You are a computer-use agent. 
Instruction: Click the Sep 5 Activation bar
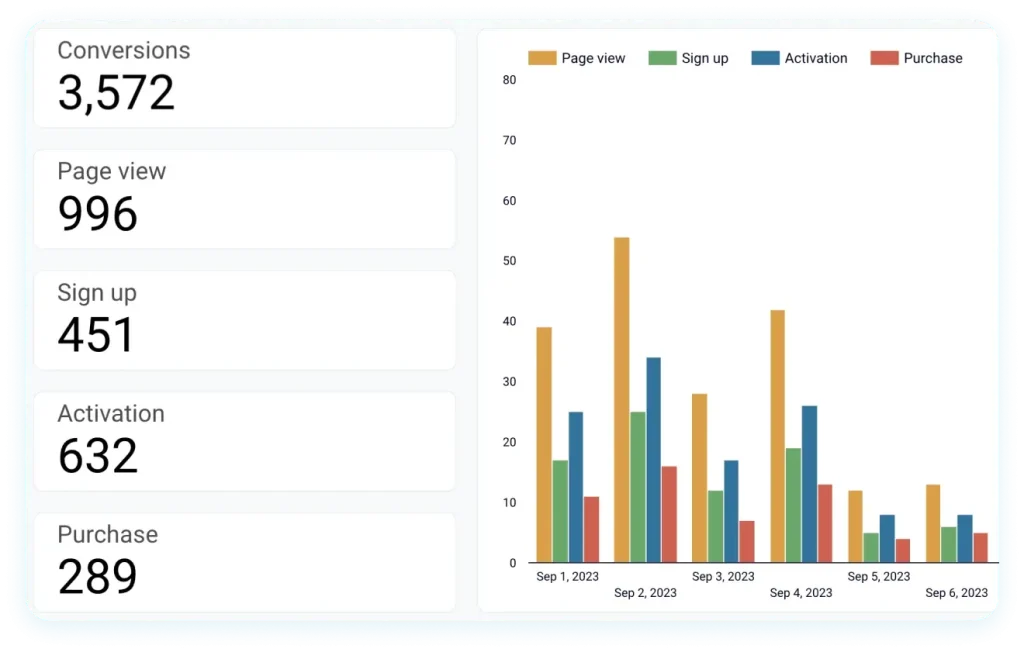pos(886,539)
